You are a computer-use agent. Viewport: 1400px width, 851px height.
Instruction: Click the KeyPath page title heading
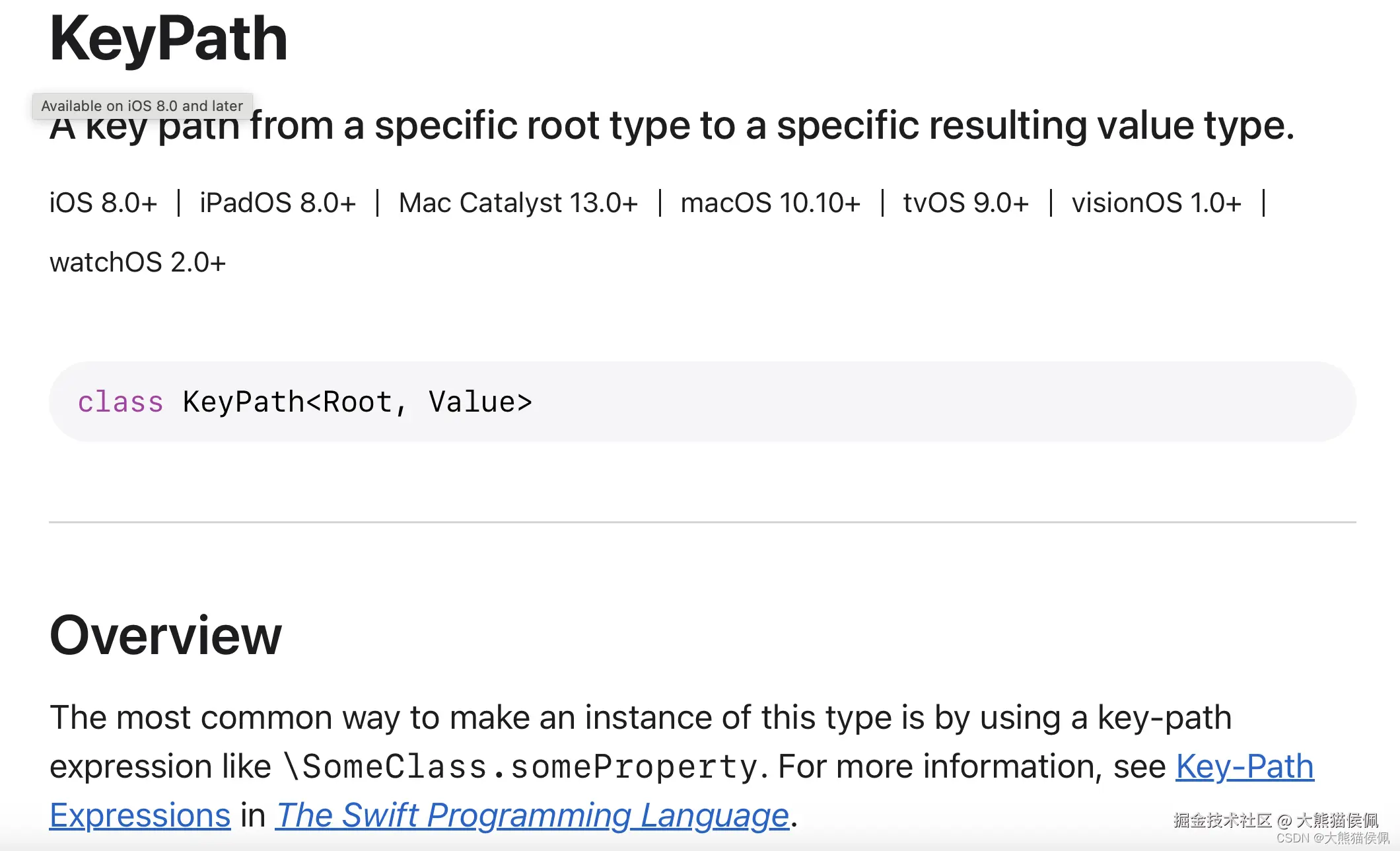click(x=168, y=40)
